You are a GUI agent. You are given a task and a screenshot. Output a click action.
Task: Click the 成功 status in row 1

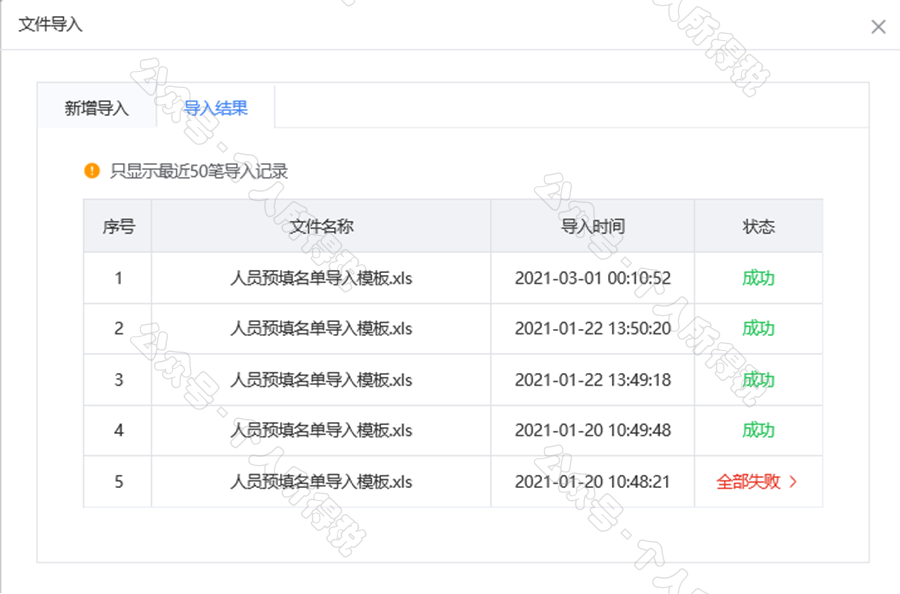tap(758, 278)
